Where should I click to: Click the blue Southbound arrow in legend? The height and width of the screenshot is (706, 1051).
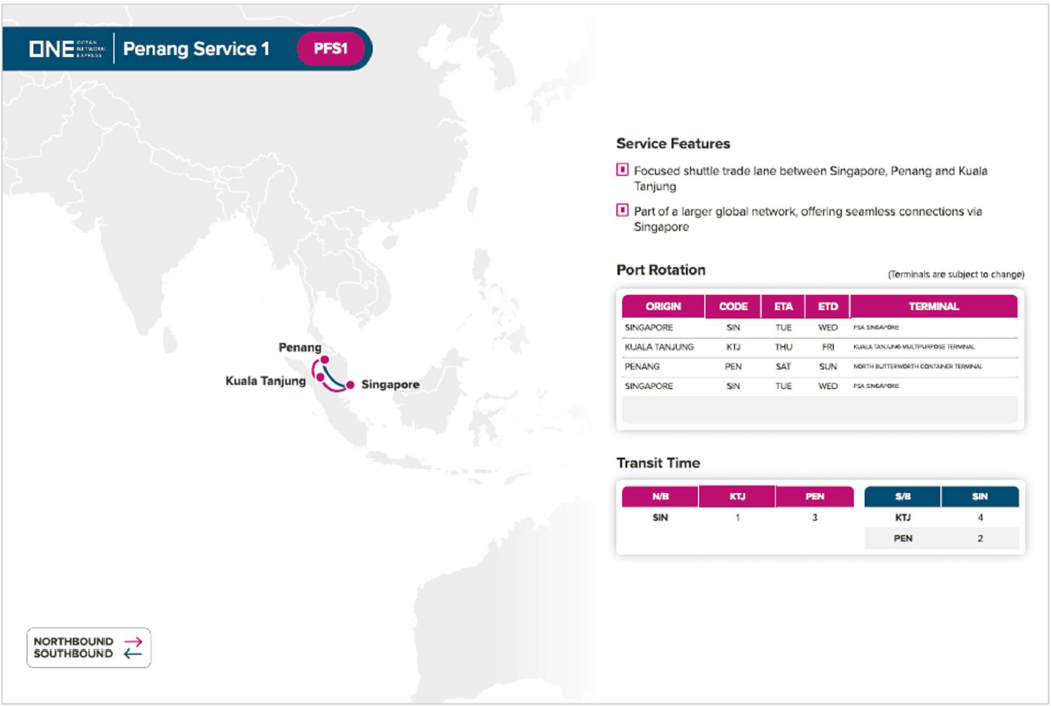point(132,654)
